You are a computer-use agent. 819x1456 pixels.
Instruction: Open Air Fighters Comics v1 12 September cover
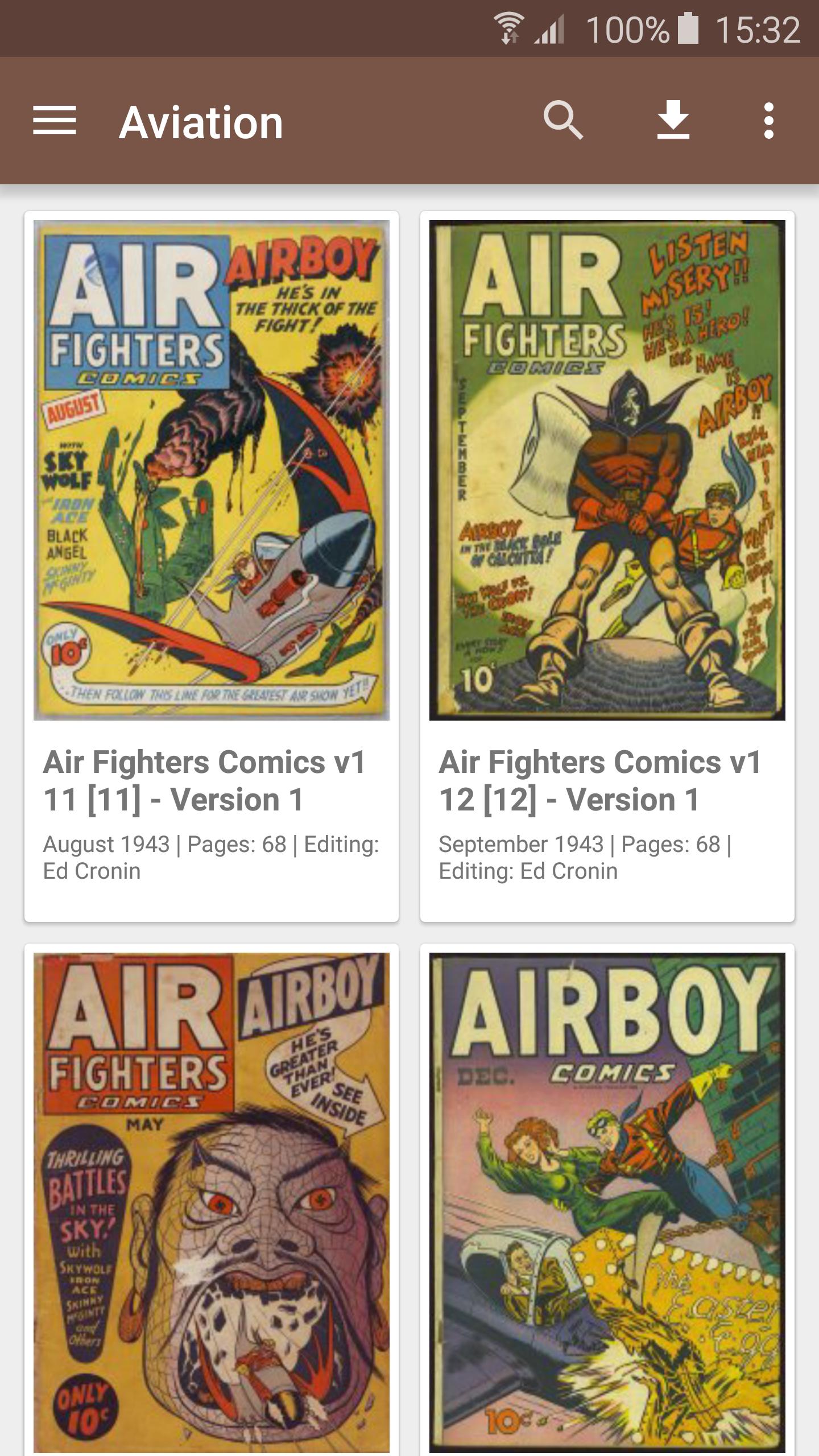(607, 470)
